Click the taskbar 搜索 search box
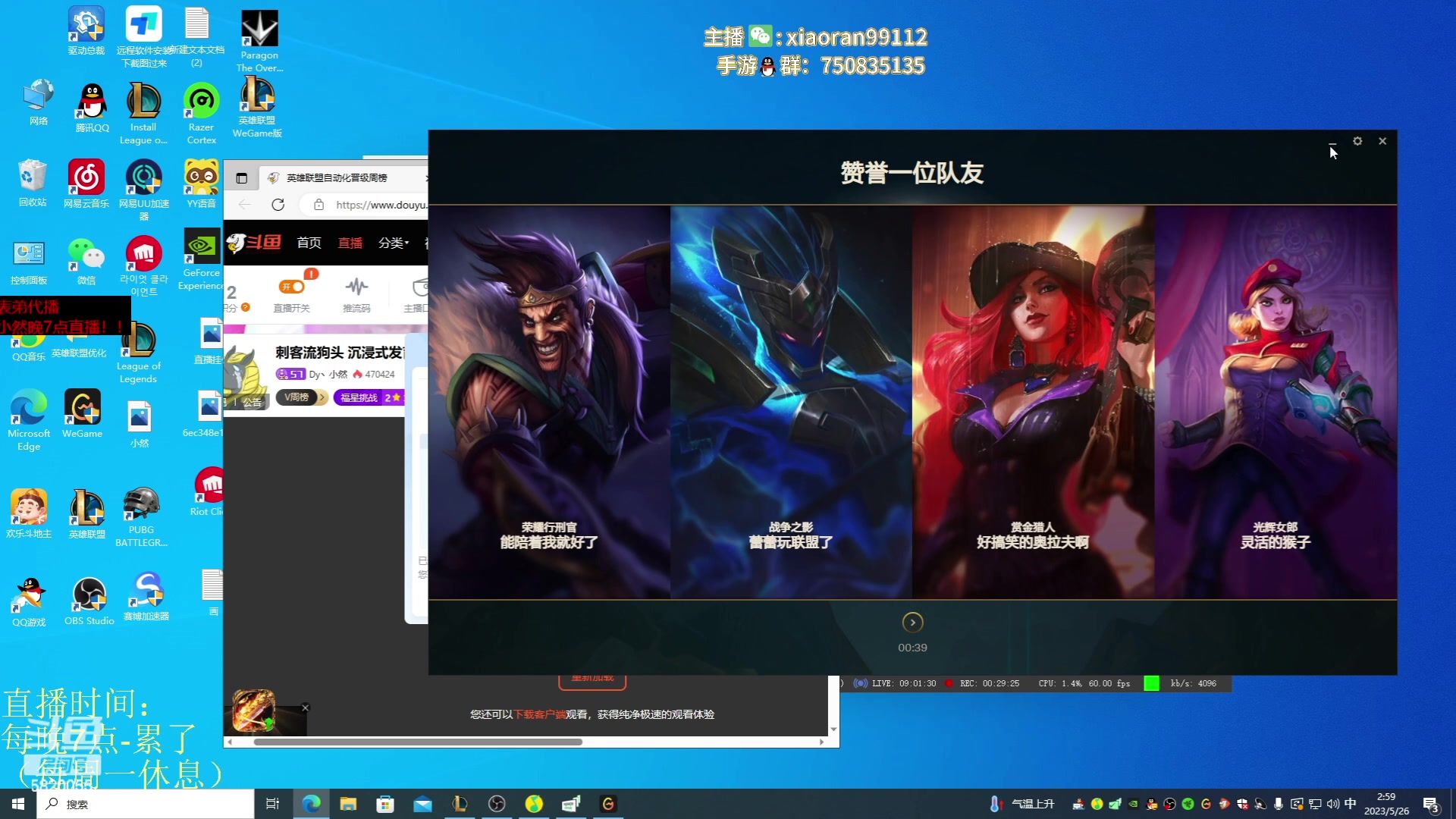Viewport: 1456px width, 819px height. [x=146, y=804]
